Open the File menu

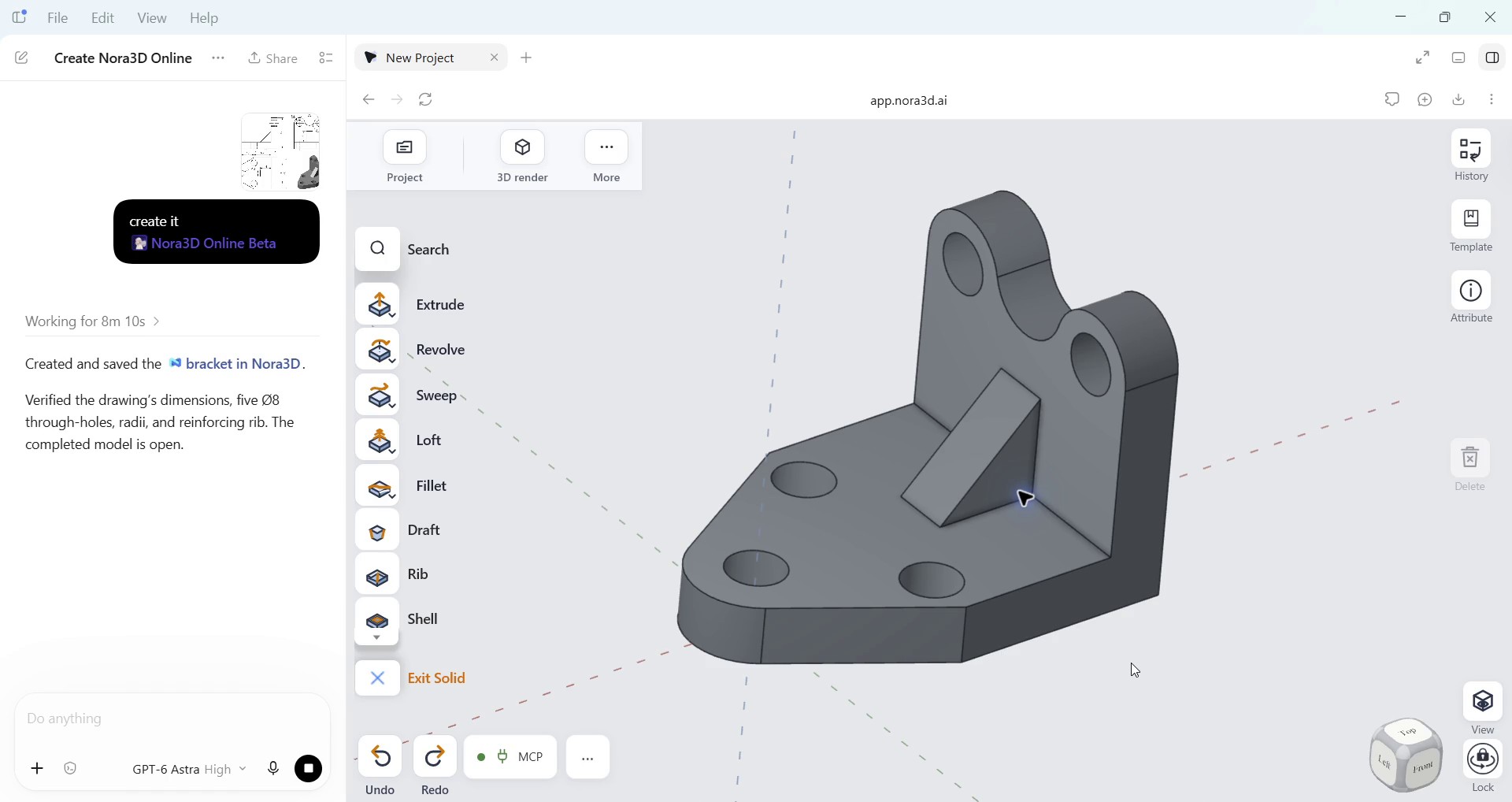58,18
